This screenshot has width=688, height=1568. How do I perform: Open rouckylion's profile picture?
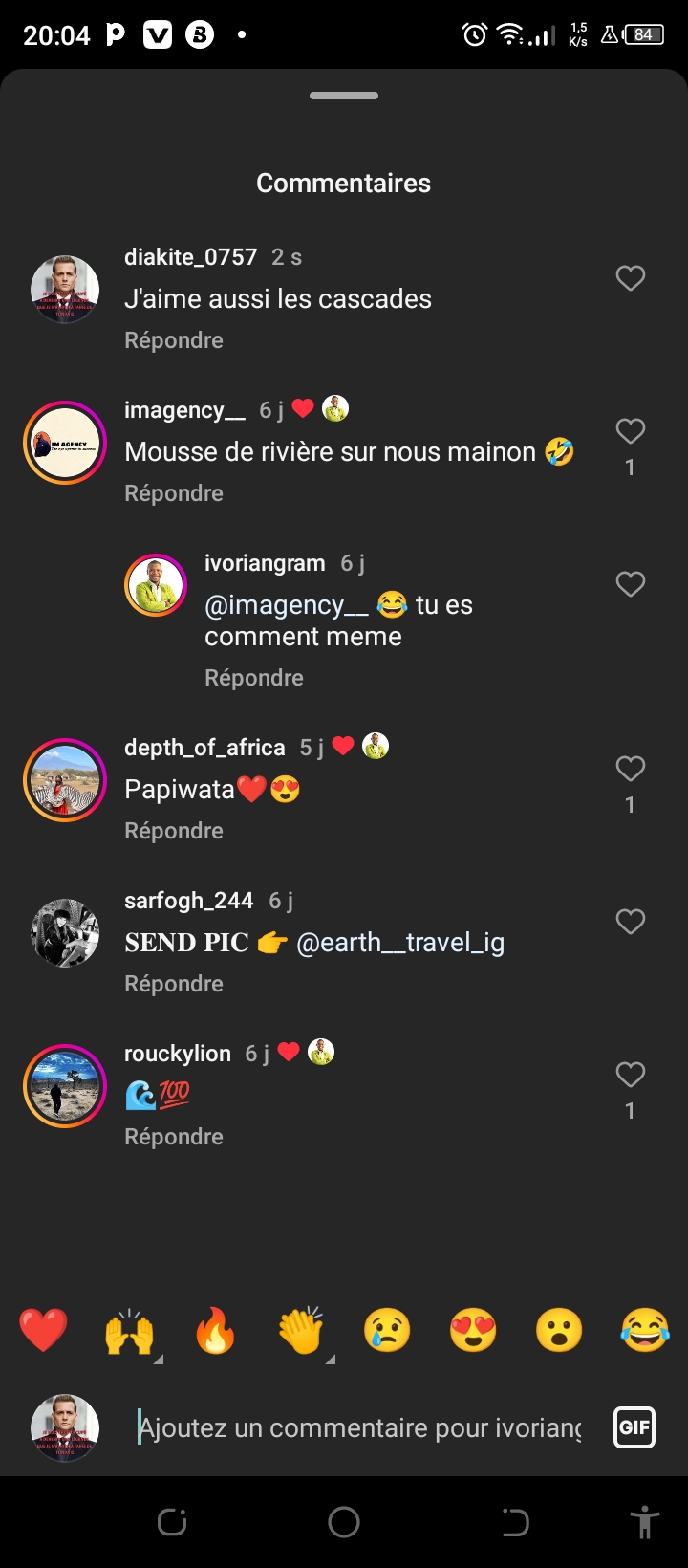point(65,1086)
